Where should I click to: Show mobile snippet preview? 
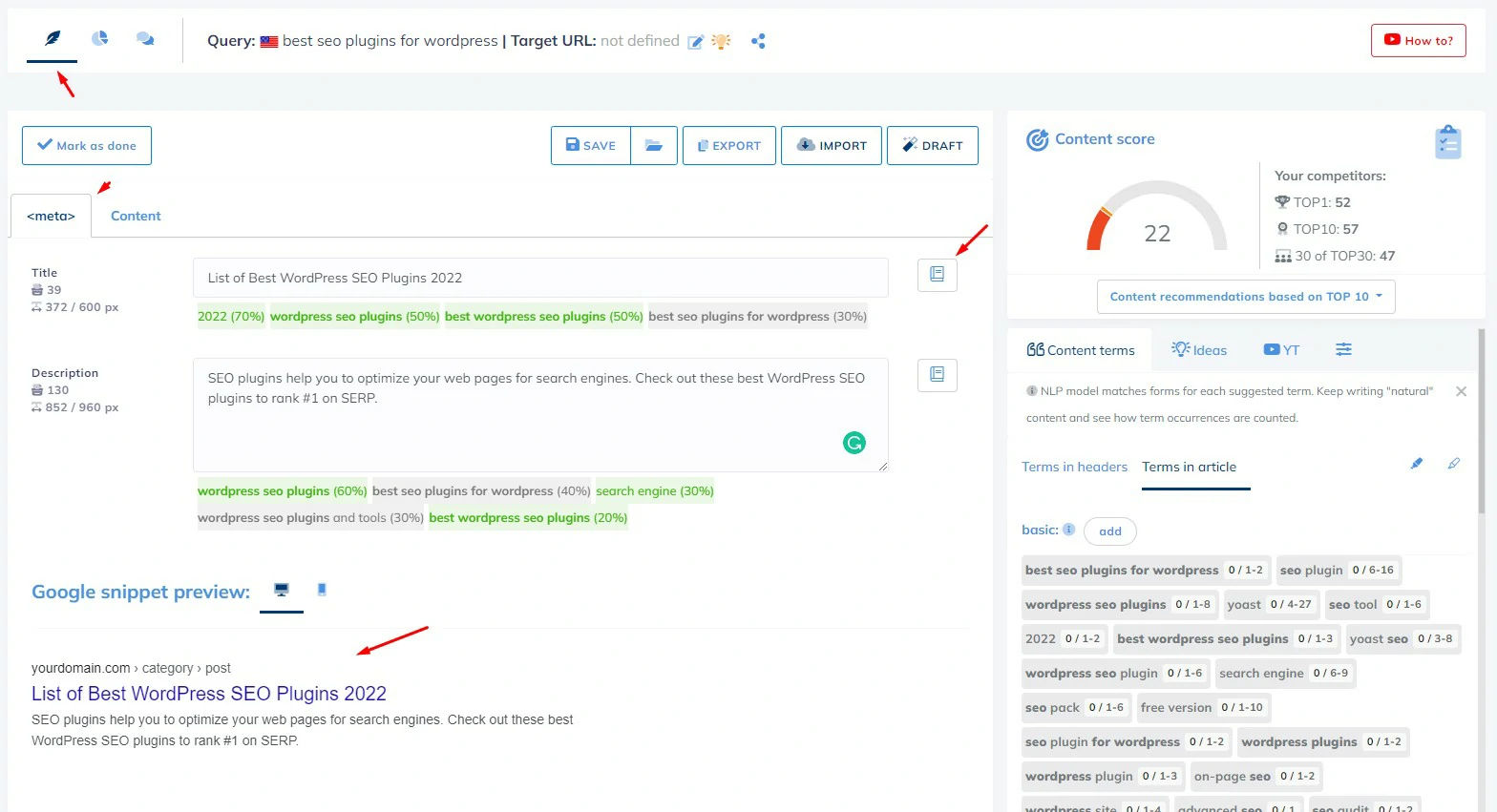[x=322, y=590]
